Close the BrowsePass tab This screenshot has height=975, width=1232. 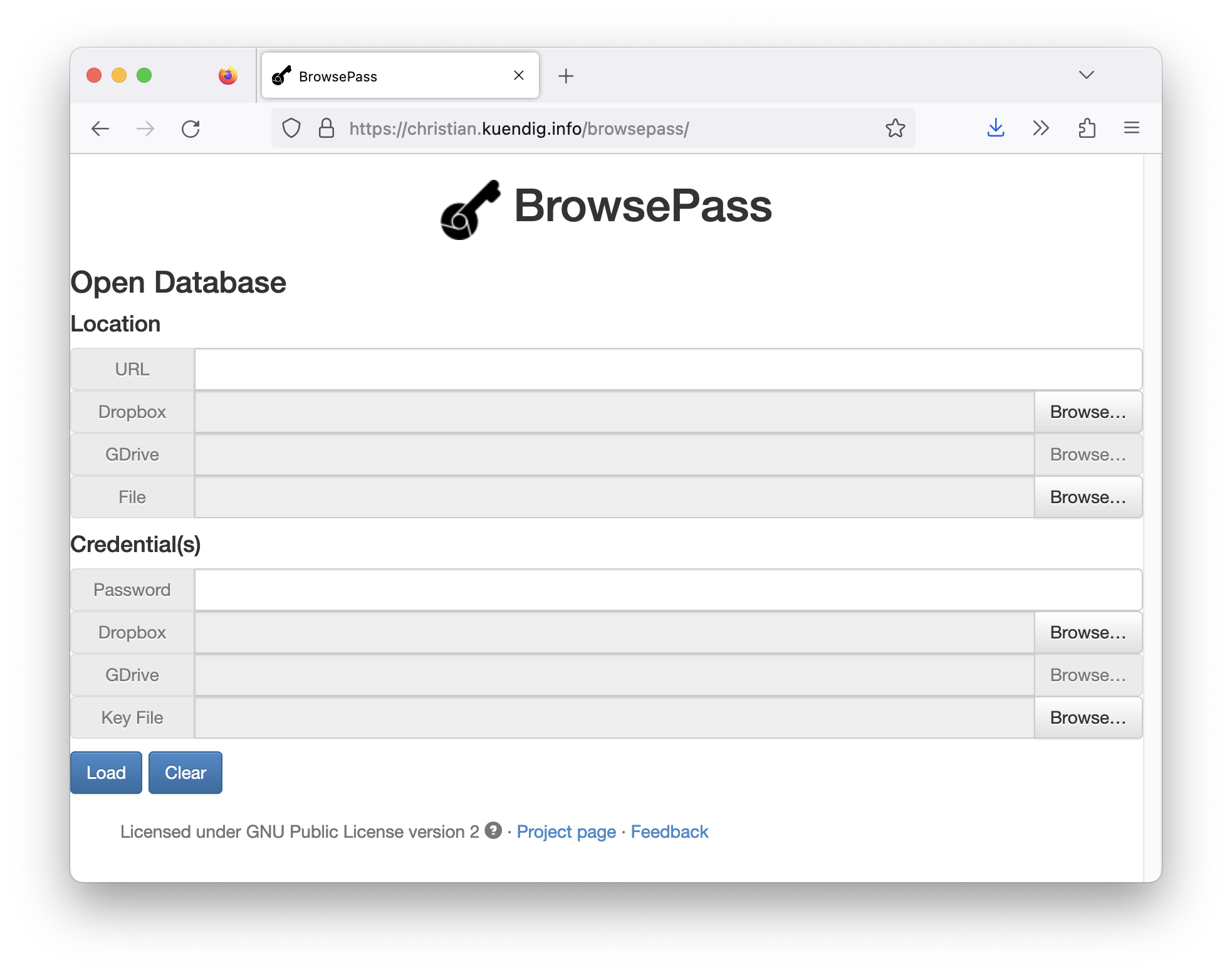coord(519,75)
